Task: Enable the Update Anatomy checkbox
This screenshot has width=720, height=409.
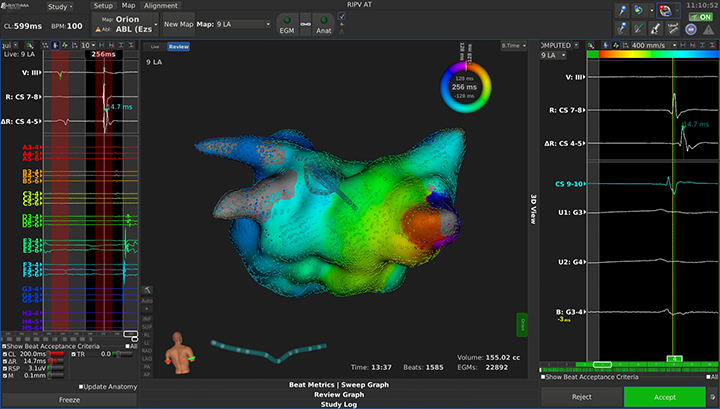Action: (82, 386)
